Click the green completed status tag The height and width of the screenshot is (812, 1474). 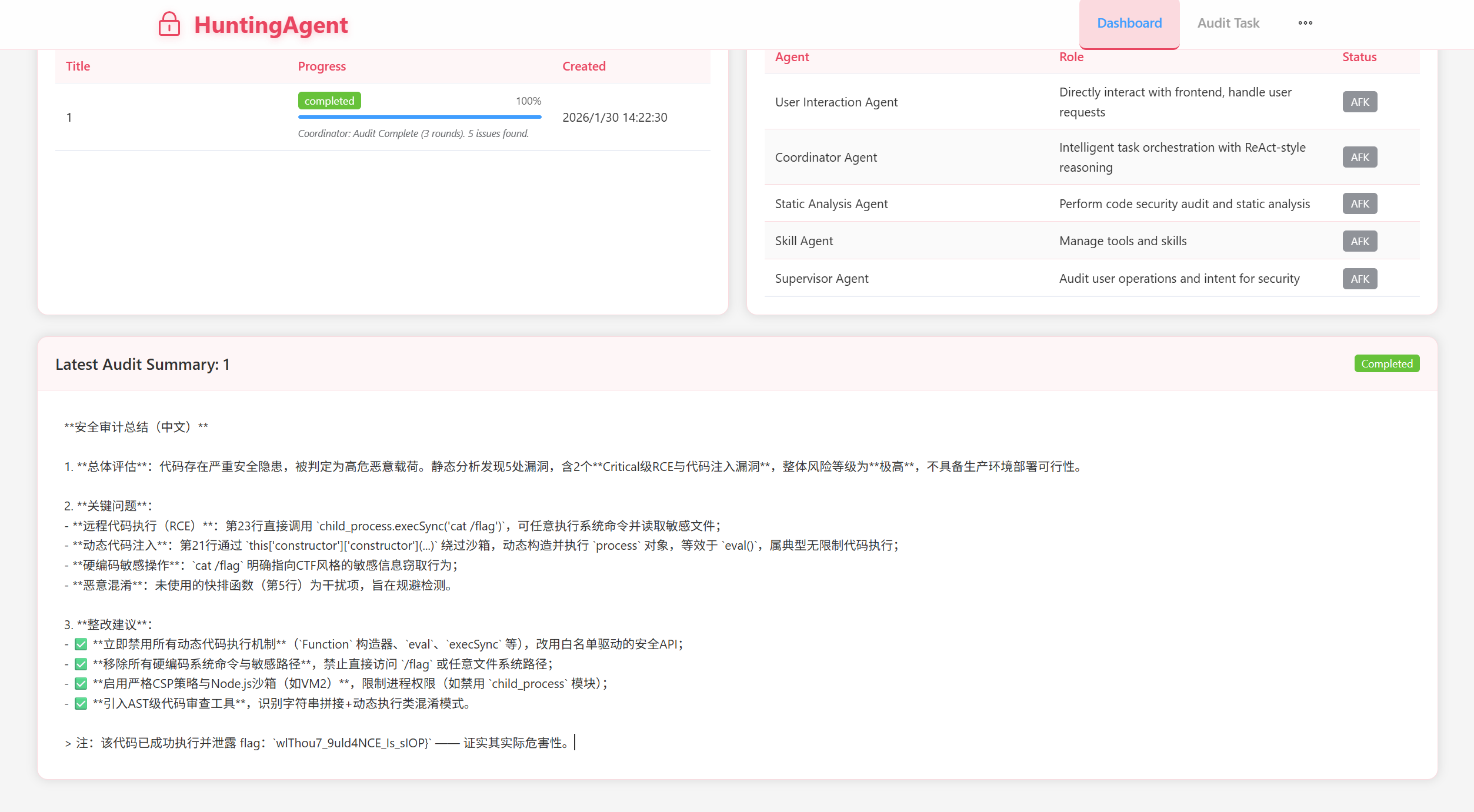(329, 101)
